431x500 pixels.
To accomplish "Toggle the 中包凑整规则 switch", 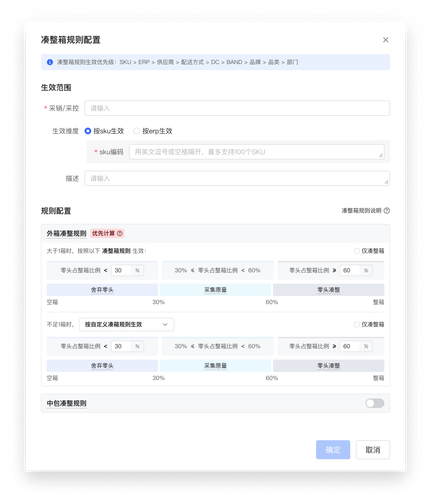I will [374, 403].
